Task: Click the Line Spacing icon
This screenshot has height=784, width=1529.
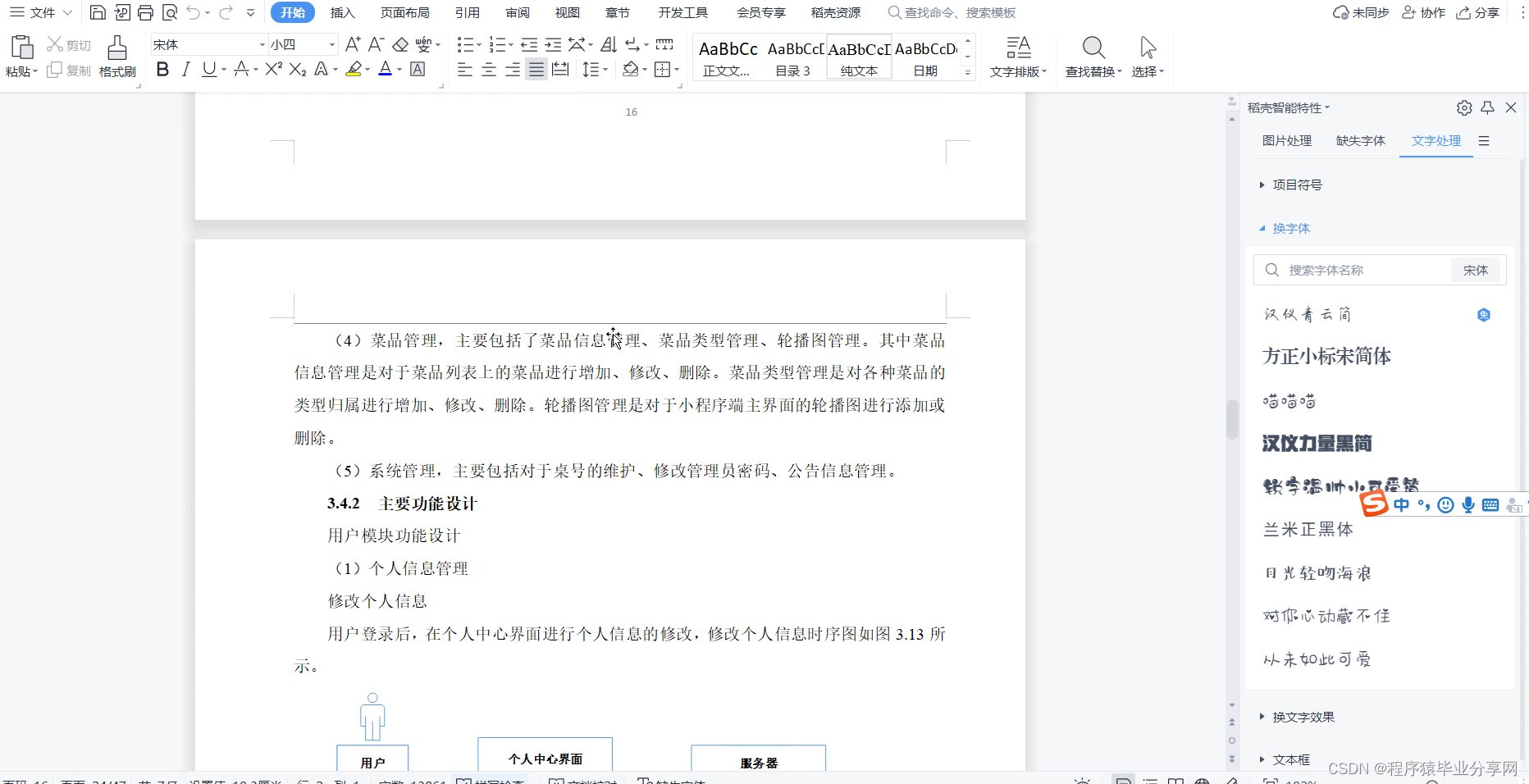Action: click(591, 70)
